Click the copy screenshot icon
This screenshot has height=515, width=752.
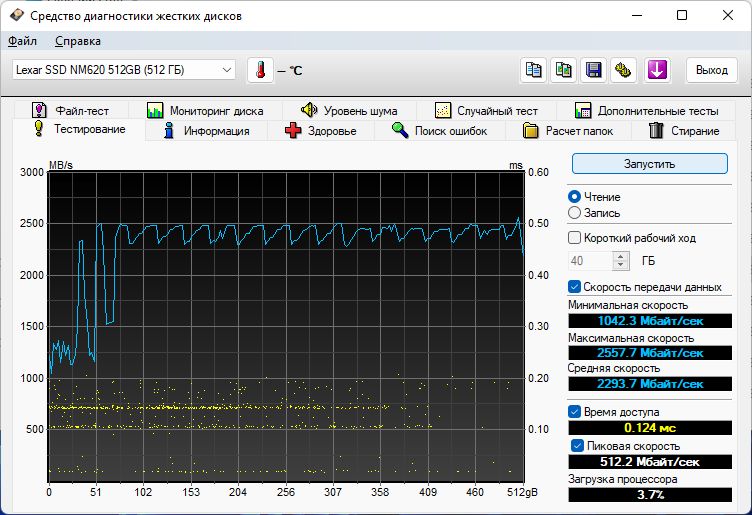(565, 70)
